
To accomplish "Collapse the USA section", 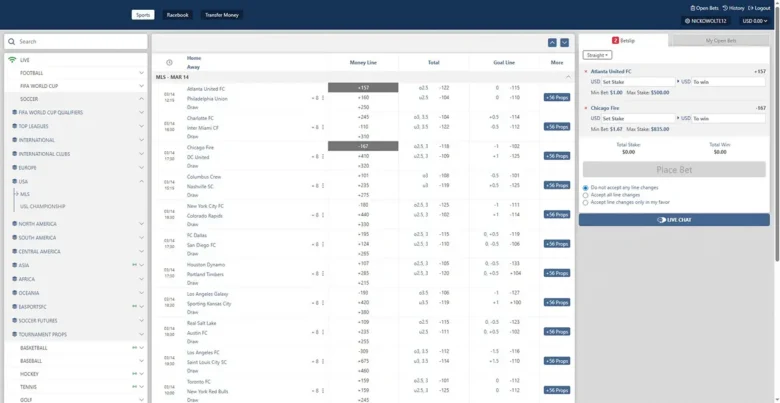I will pyautogui.click(x=141, y=182).
